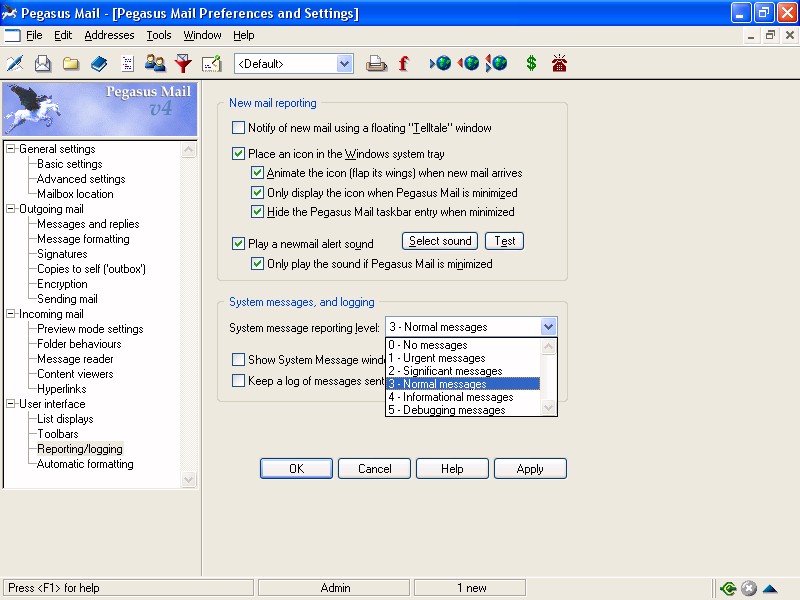This screenshot has width=800, height=600.
Task: Choose '4 - Informational messages' in the list
Action: 463,397
